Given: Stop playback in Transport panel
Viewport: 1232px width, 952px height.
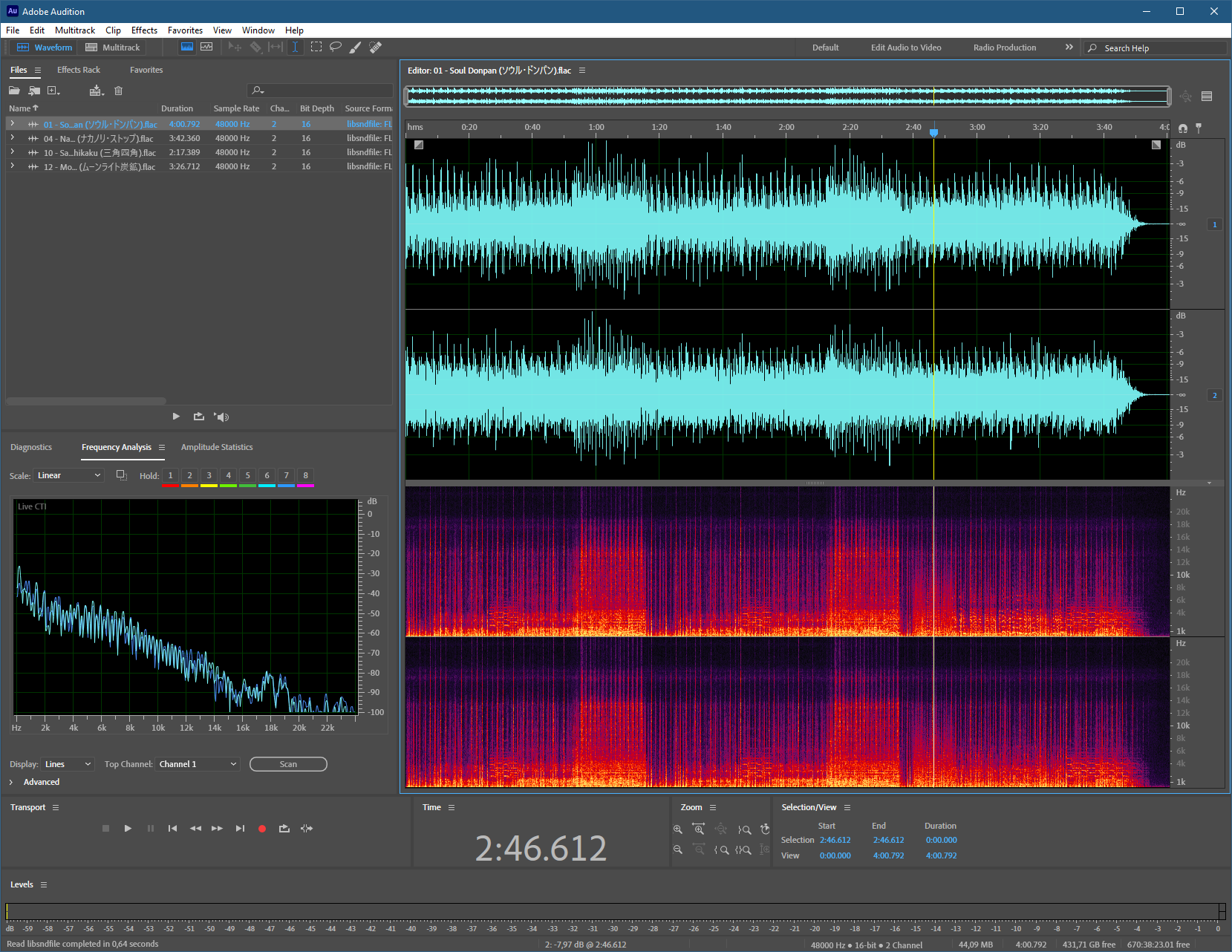Looking at the screenshot, I should pyautogui.click(x=105, y=829).
